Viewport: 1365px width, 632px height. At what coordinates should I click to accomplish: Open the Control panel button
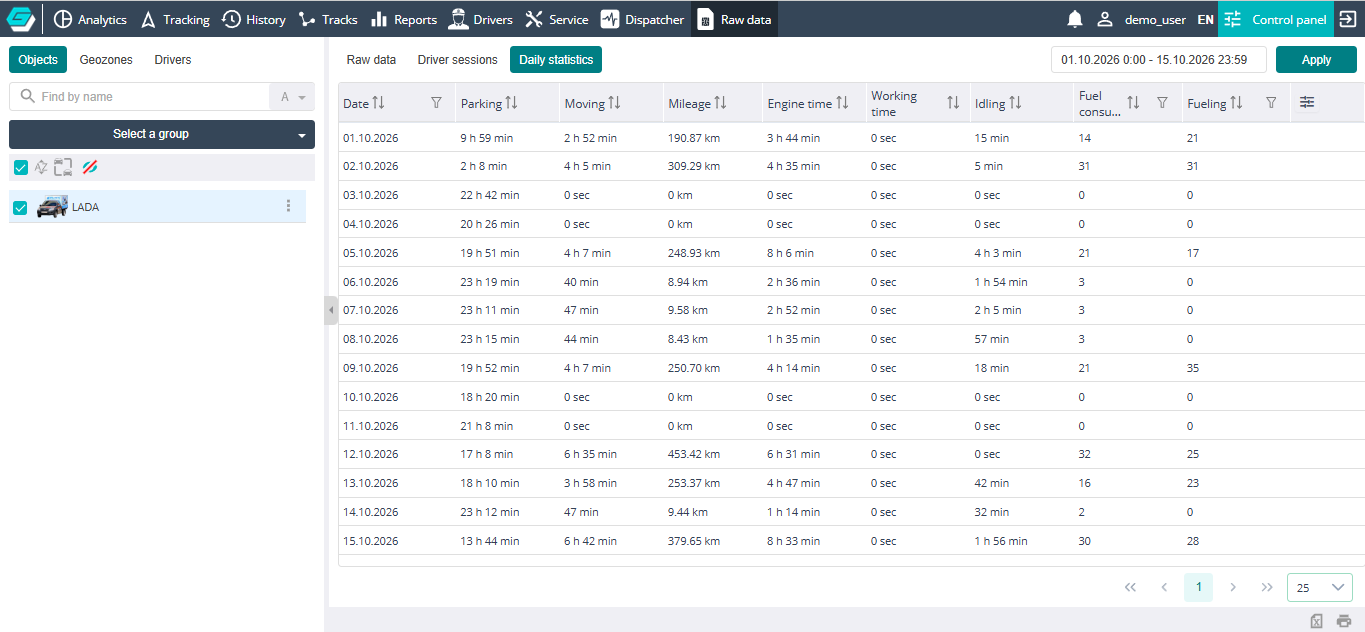pos(1275,19)
